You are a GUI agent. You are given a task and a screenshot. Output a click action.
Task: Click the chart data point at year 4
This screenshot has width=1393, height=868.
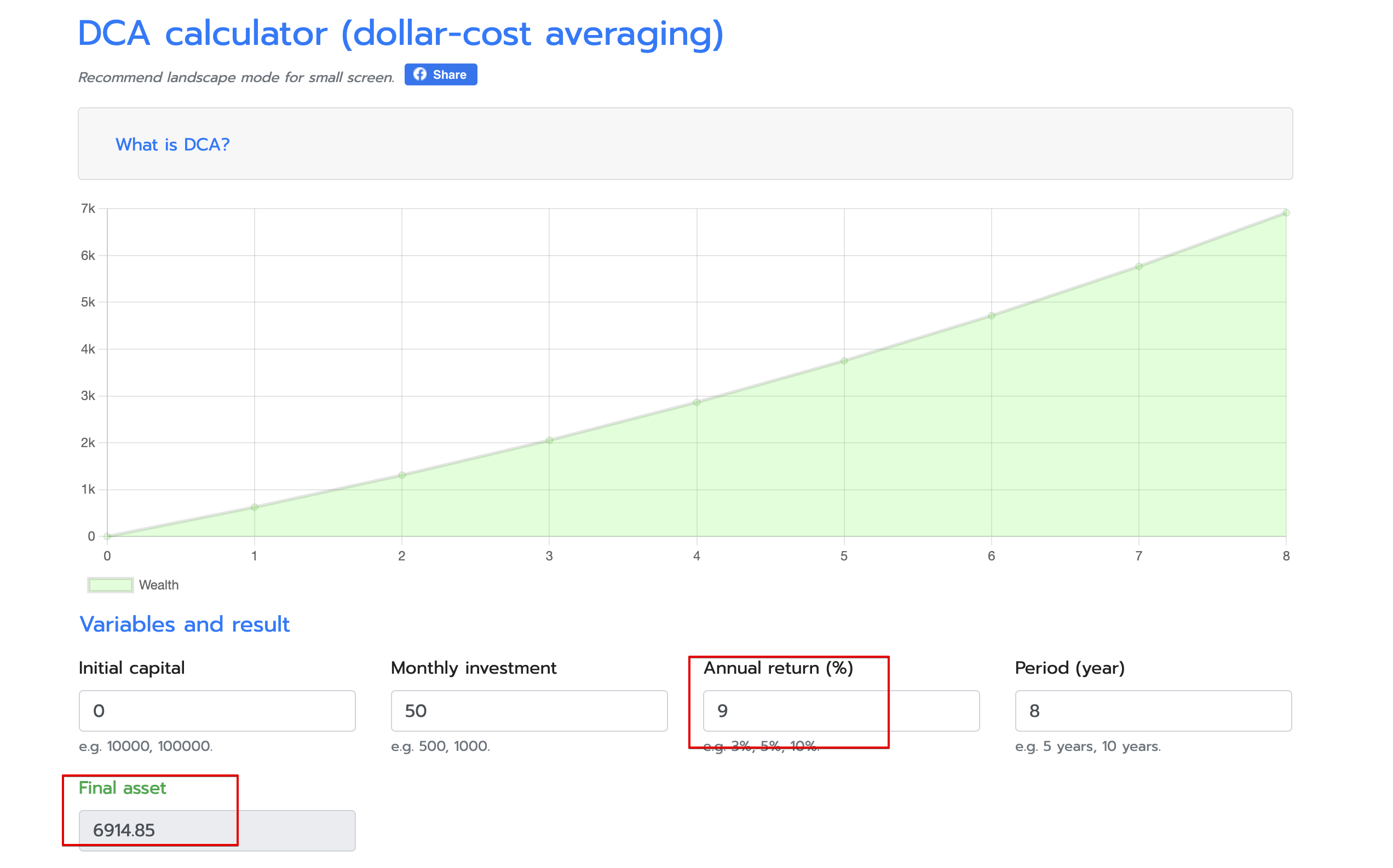696,402
